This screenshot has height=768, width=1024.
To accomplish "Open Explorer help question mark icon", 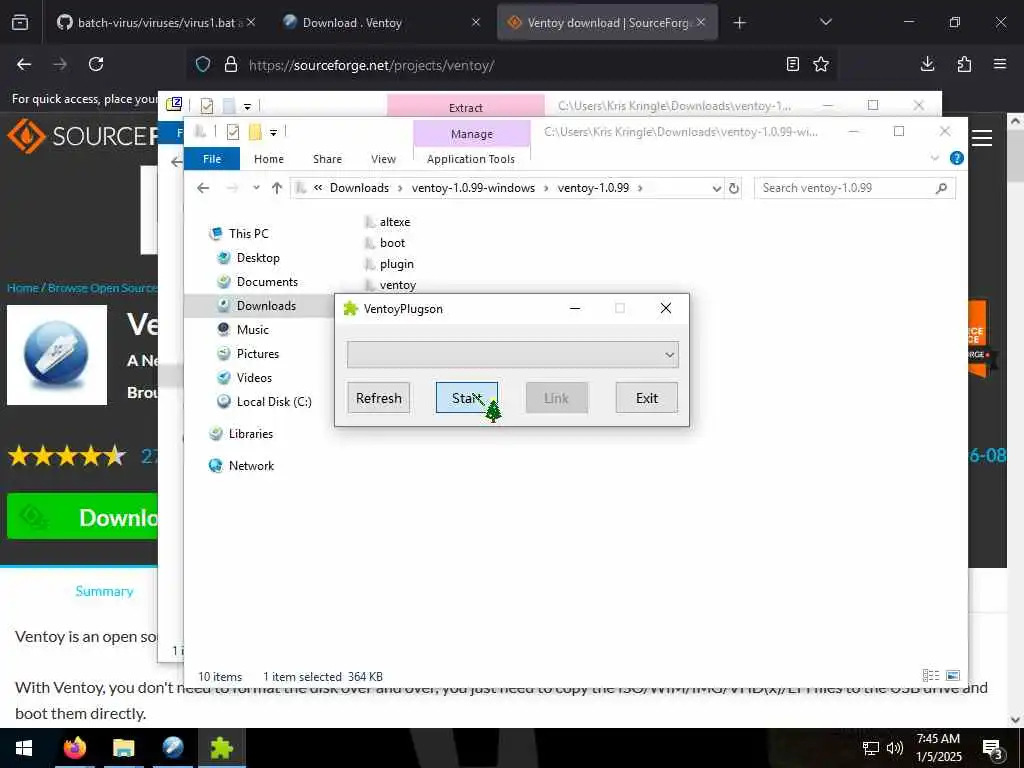I will click(956, 158).
